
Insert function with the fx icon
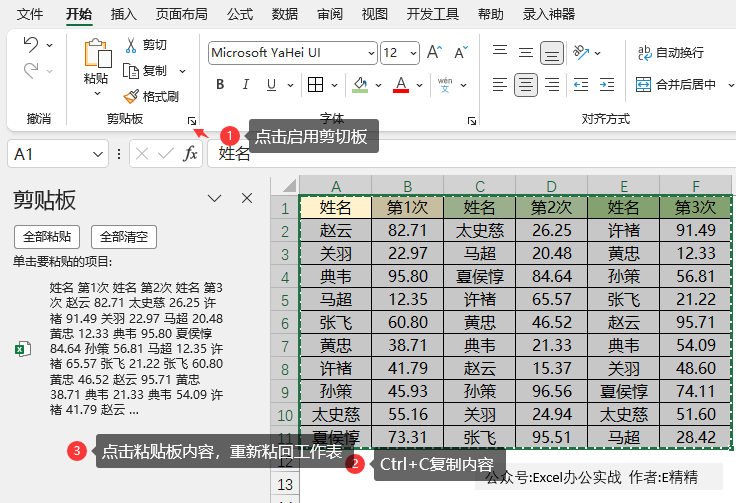tap(190, 154)
